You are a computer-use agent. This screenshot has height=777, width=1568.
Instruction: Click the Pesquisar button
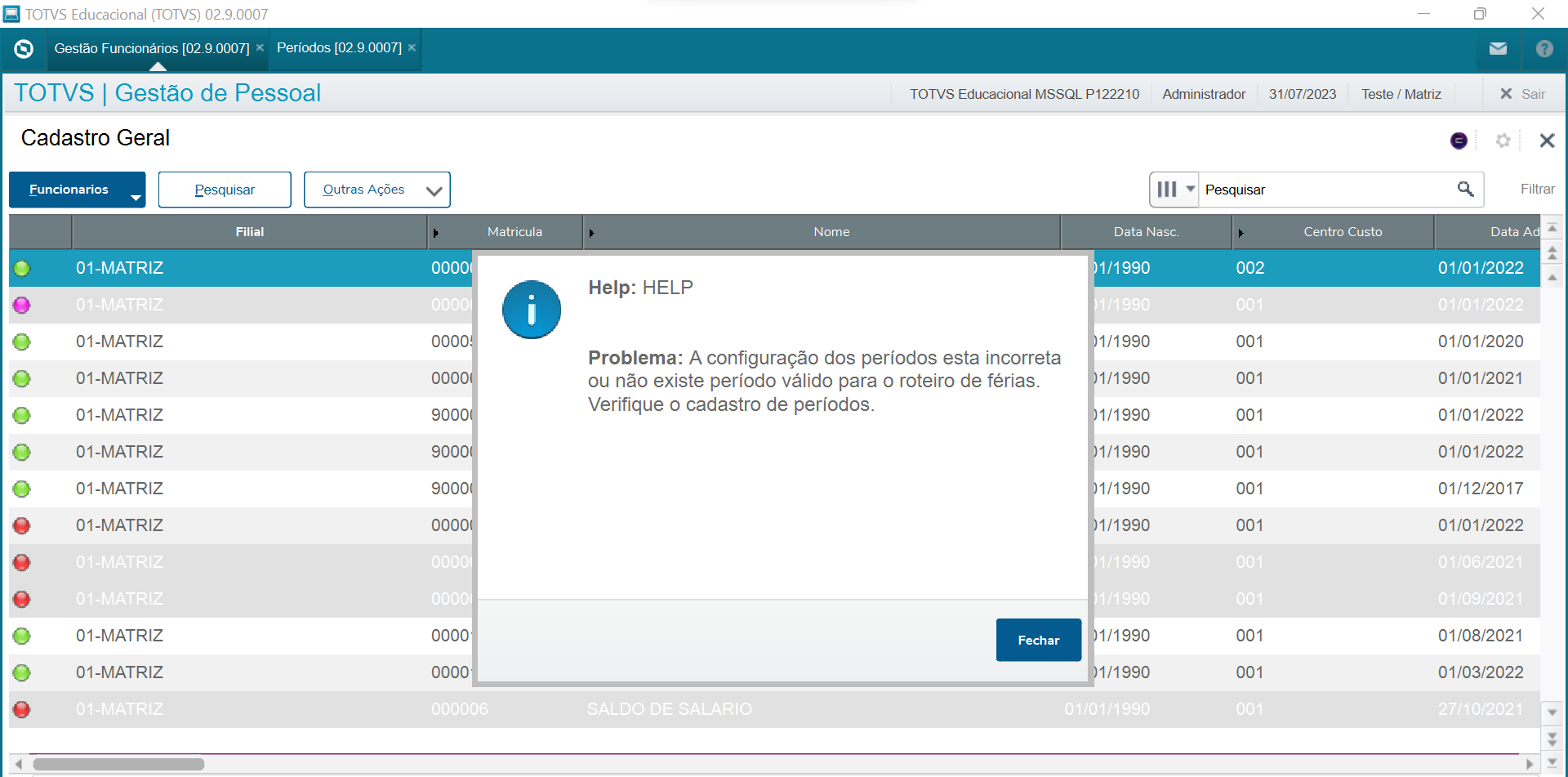pos(224,190)
